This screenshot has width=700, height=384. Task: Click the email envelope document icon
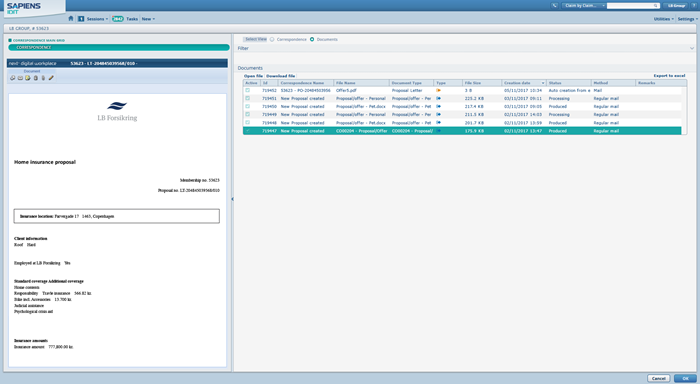(20, 78)
